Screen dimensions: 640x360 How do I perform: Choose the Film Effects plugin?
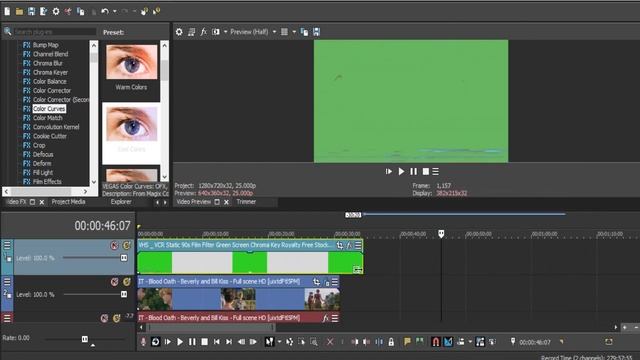tap(47, 182)
